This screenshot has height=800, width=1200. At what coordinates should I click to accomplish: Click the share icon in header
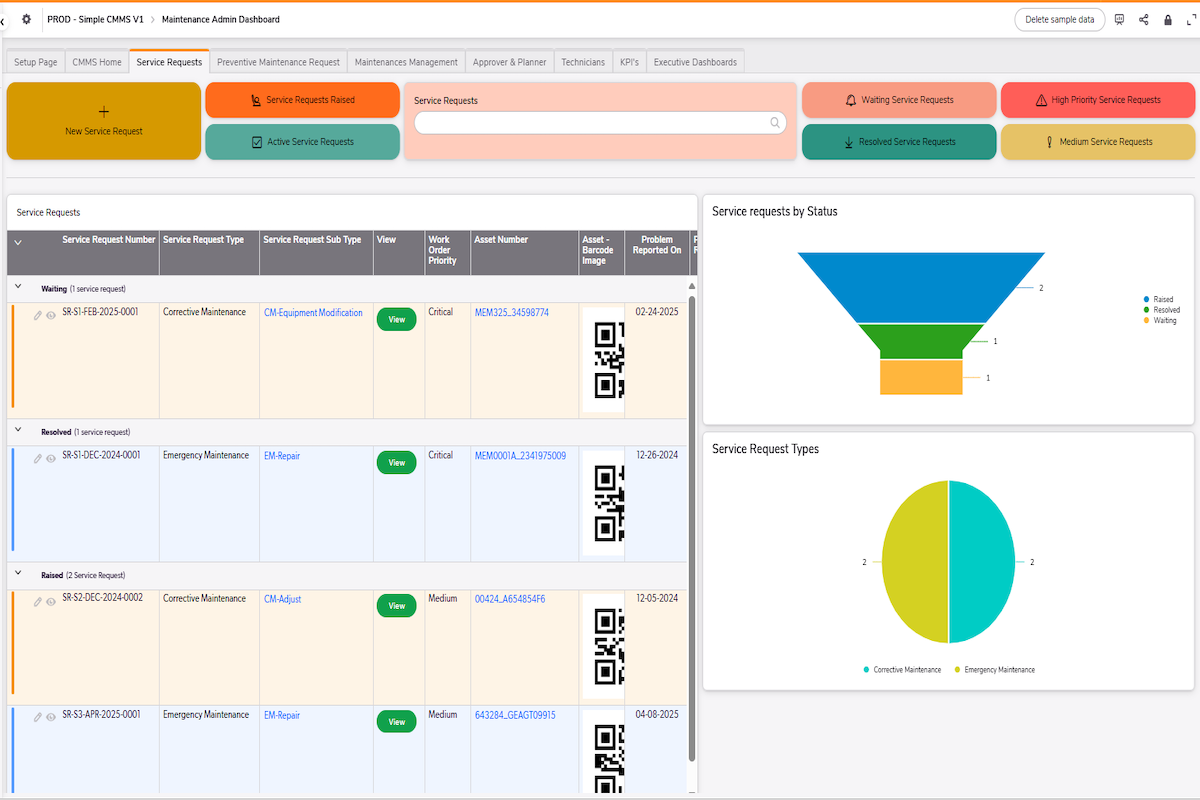coord(1143,19)
